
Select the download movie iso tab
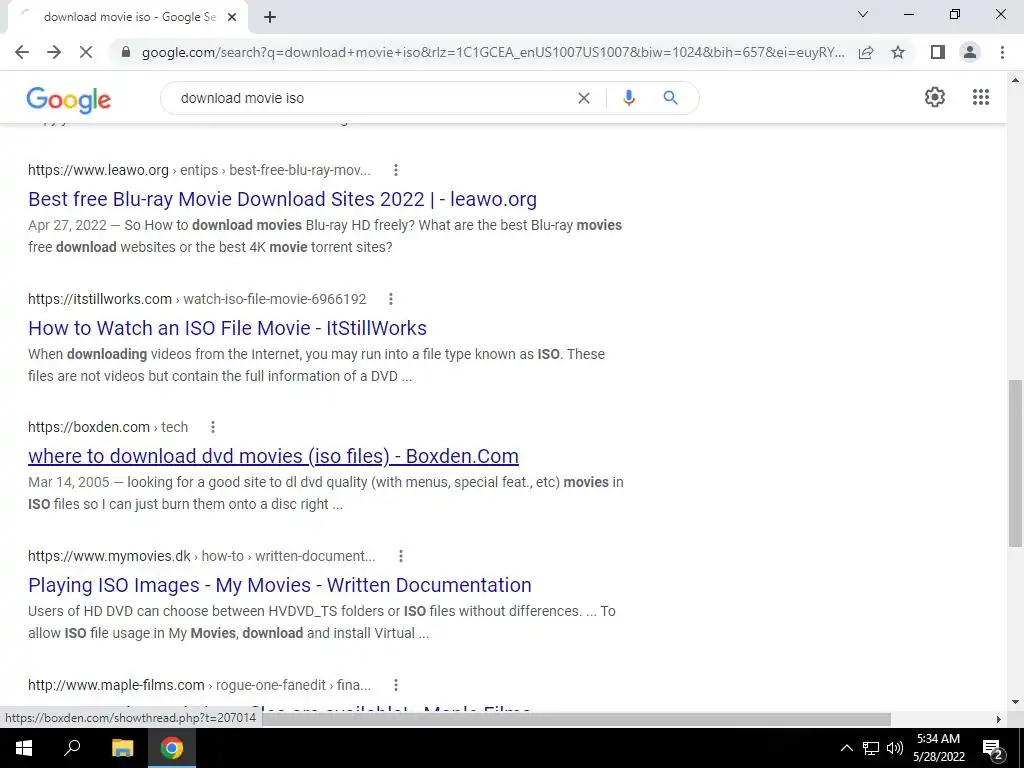click(127, 18)
